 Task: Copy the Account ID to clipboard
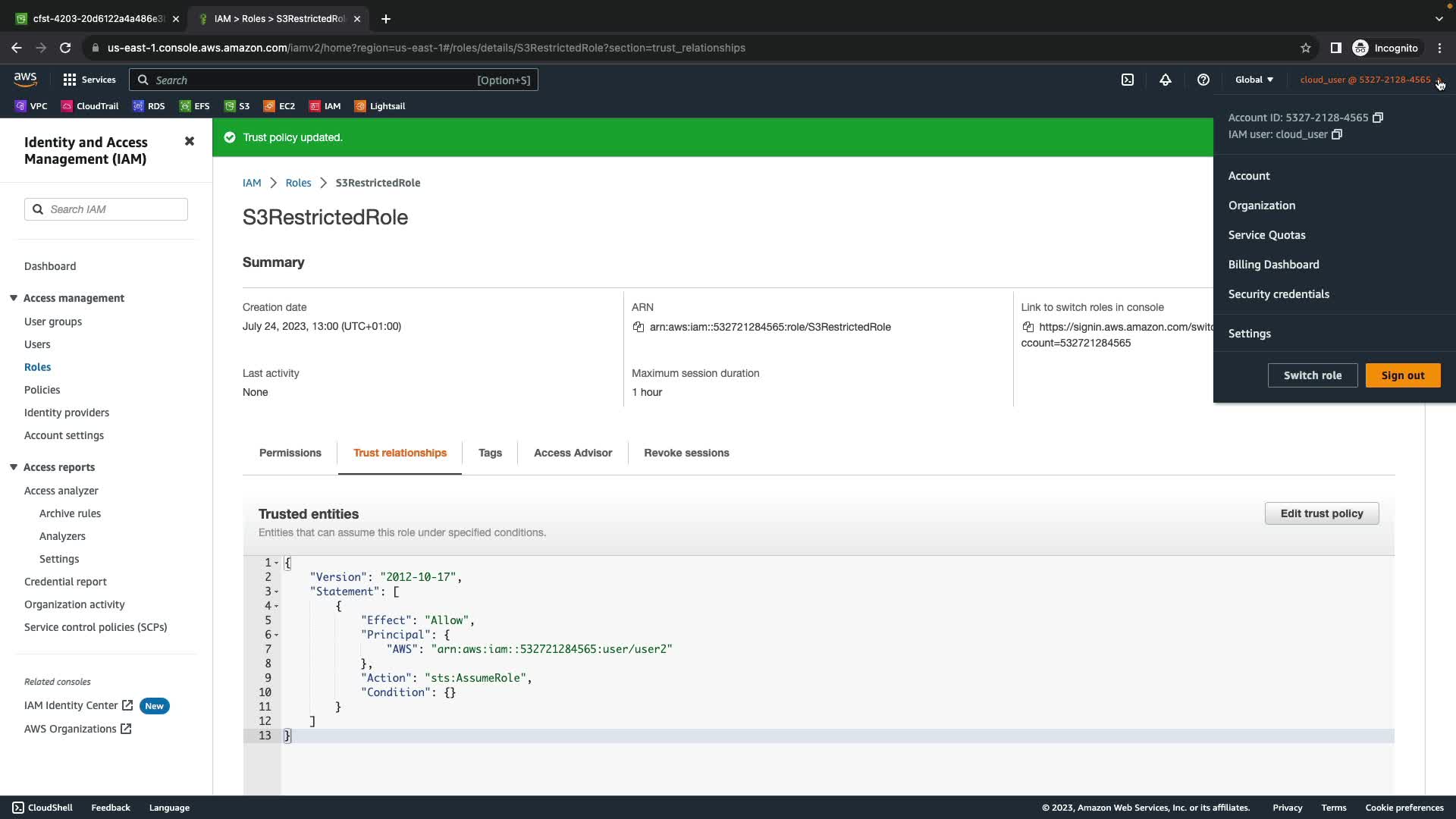pyautogui.click(x=1378, y=118)
